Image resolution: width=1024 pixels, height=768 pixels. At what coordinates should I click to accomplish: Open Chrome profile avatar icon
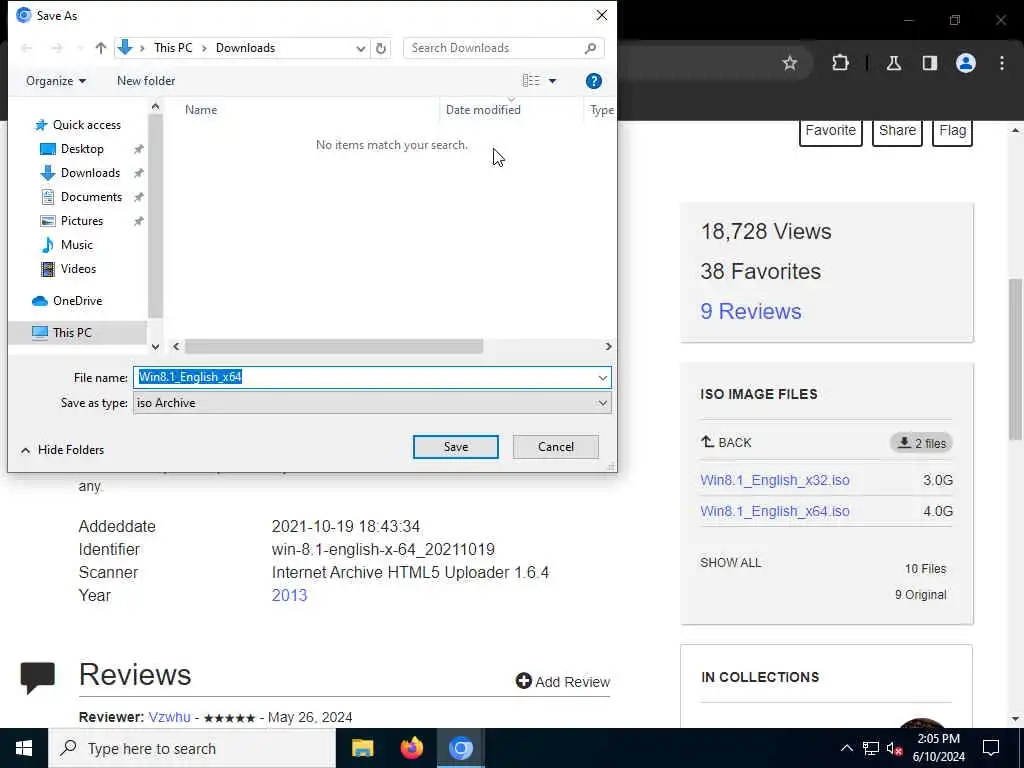coord(966,63)
